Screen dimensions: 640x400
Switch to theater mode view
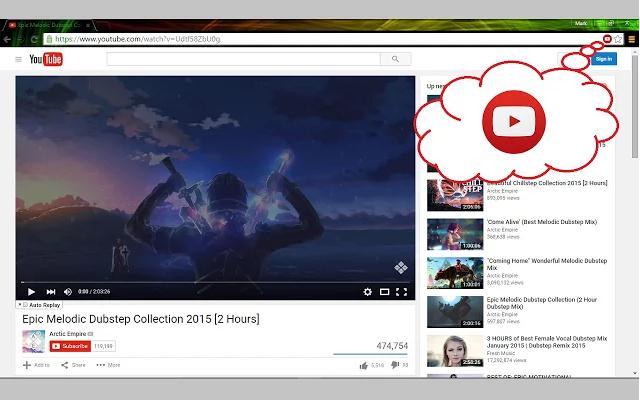(x=384, y=292)
